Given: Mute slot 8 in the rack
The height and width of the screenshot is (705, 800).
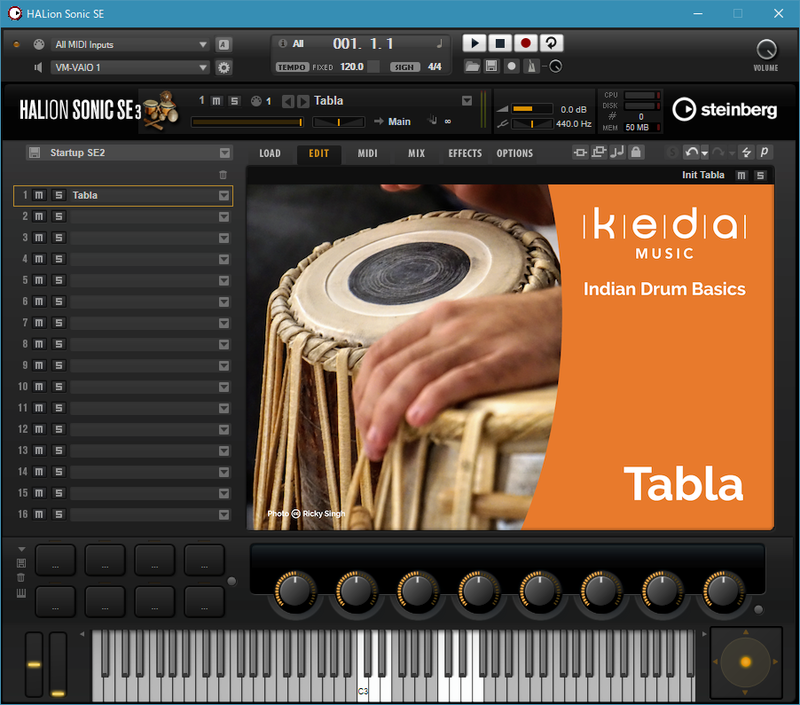Looking at the screenshot, I should click(39, 344).
